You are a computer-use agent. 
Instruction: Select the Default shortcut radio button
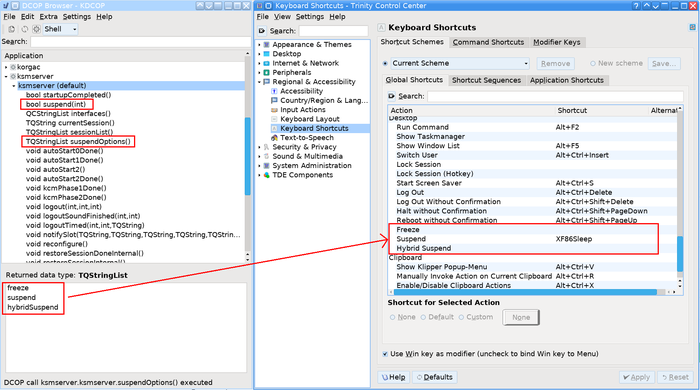click(x=423, y=317)
